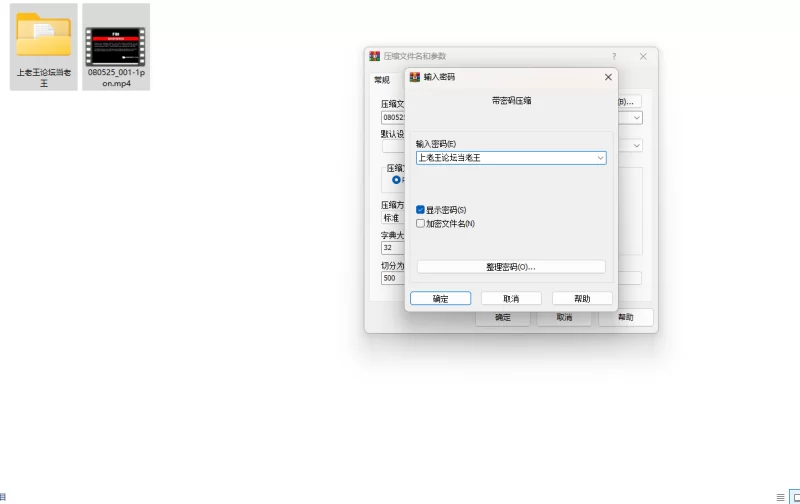Close the 压缩文件名和参数 window
The image size is (800, 504).
[643, 56]
